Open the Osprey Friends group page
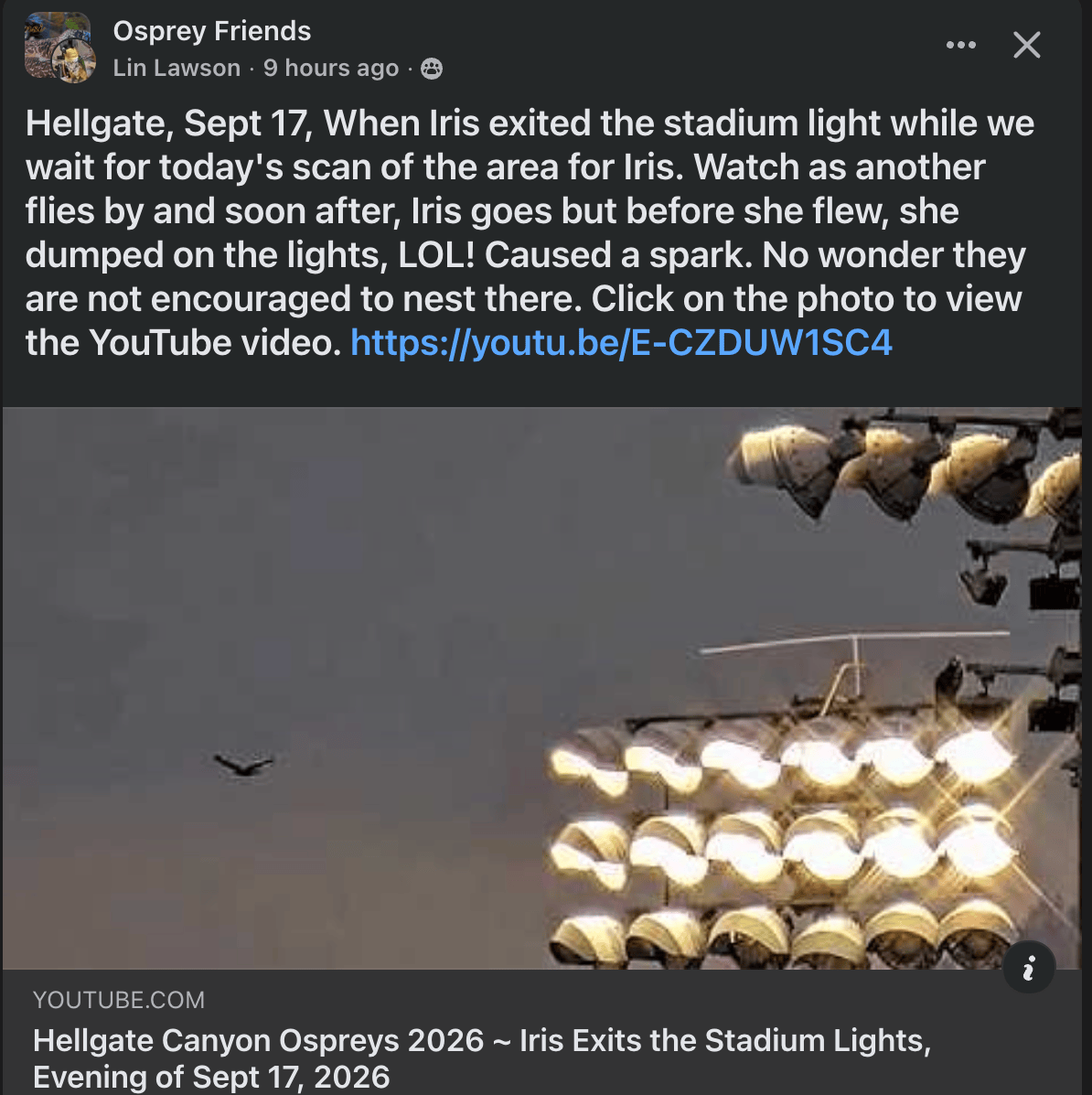Viewport: 1092px width, 1095px height. 212,31
